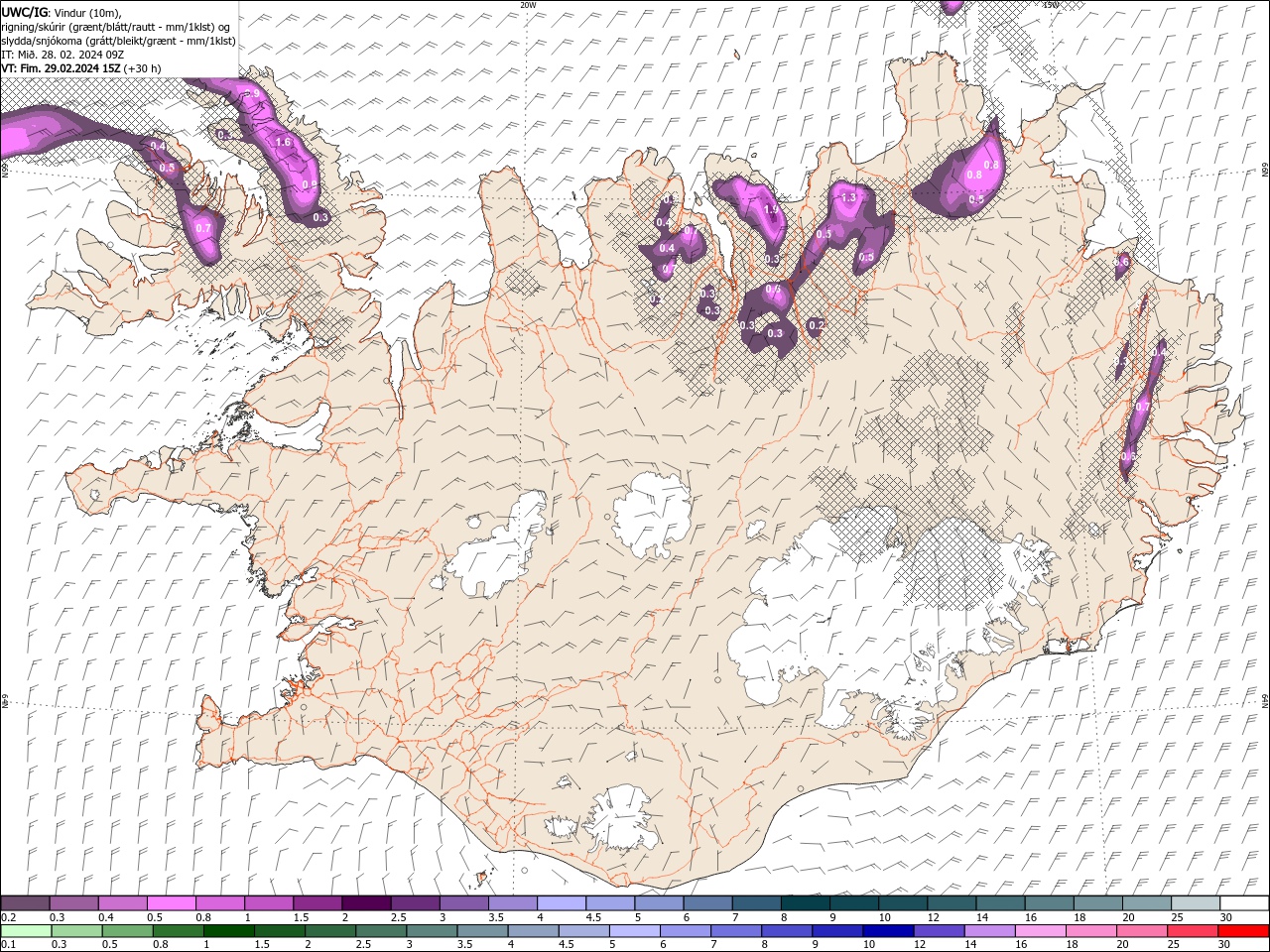Select the initial time 'IT: Mið. 28. 02. 2024 09Z'
Image resolution: width=1270 pixels, height=952 pixels.
[x=62, y=55]
